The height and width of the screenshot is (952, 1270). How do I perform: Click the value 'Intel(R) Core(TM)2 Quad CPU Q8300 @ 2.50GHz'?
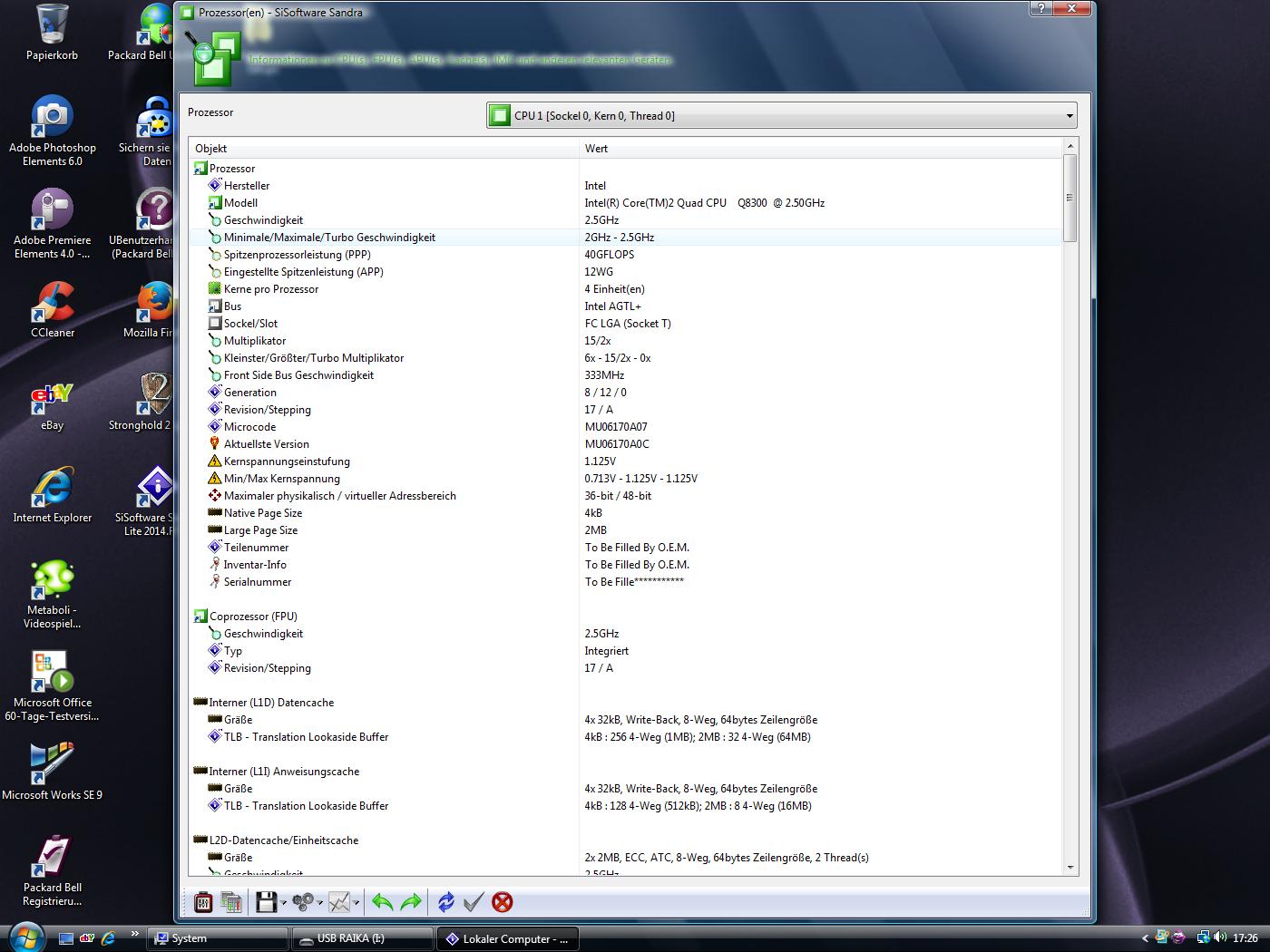704,203
